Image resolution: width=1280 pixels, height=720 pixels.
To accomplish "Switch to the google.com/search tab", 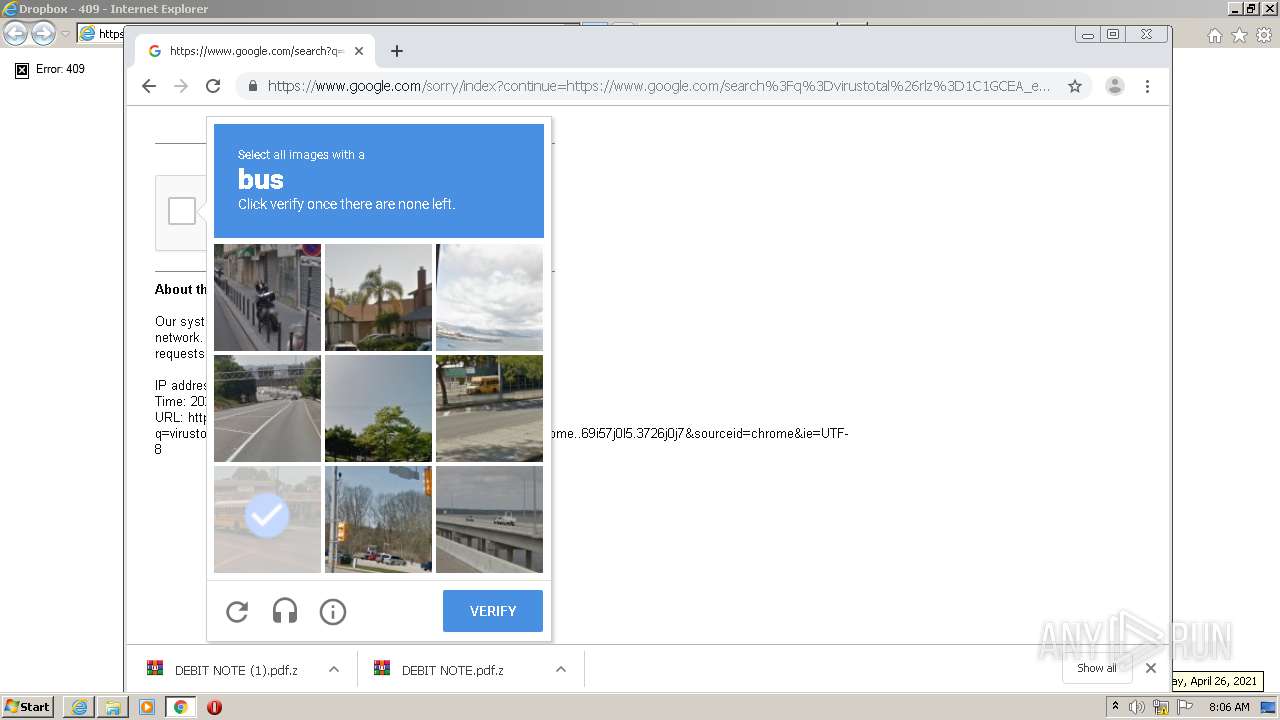I will [x=255, y=51].
